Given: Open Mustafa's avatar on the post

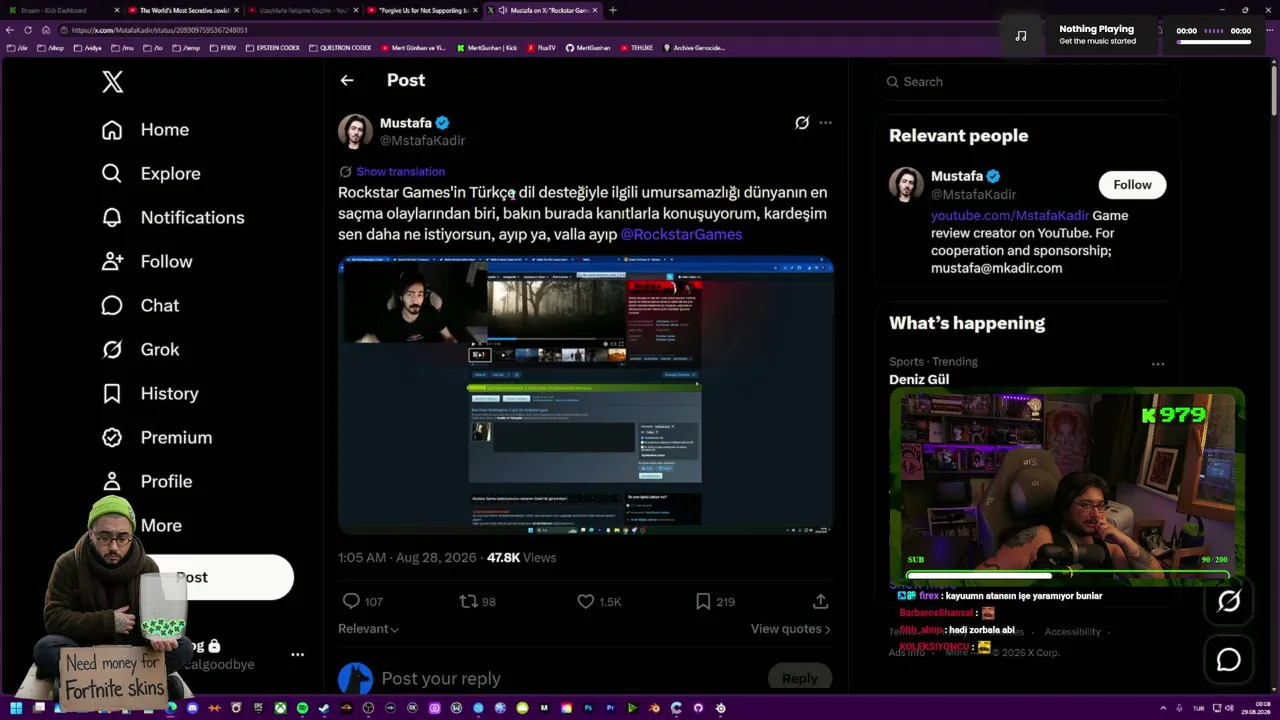Looking at the screenshot, I should pyautogui.click(x=355, y=131).
